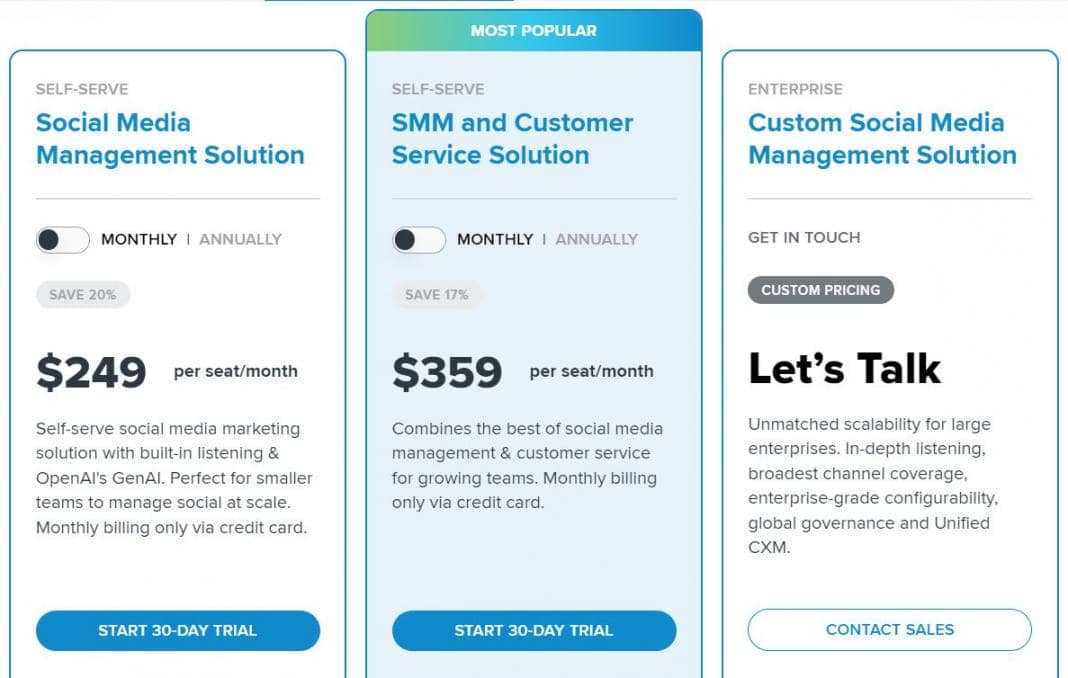Click the SAVE 20% badge
Image resolution: width=1068 pixels, height=678 pixels.
click(x=83, y=295)
